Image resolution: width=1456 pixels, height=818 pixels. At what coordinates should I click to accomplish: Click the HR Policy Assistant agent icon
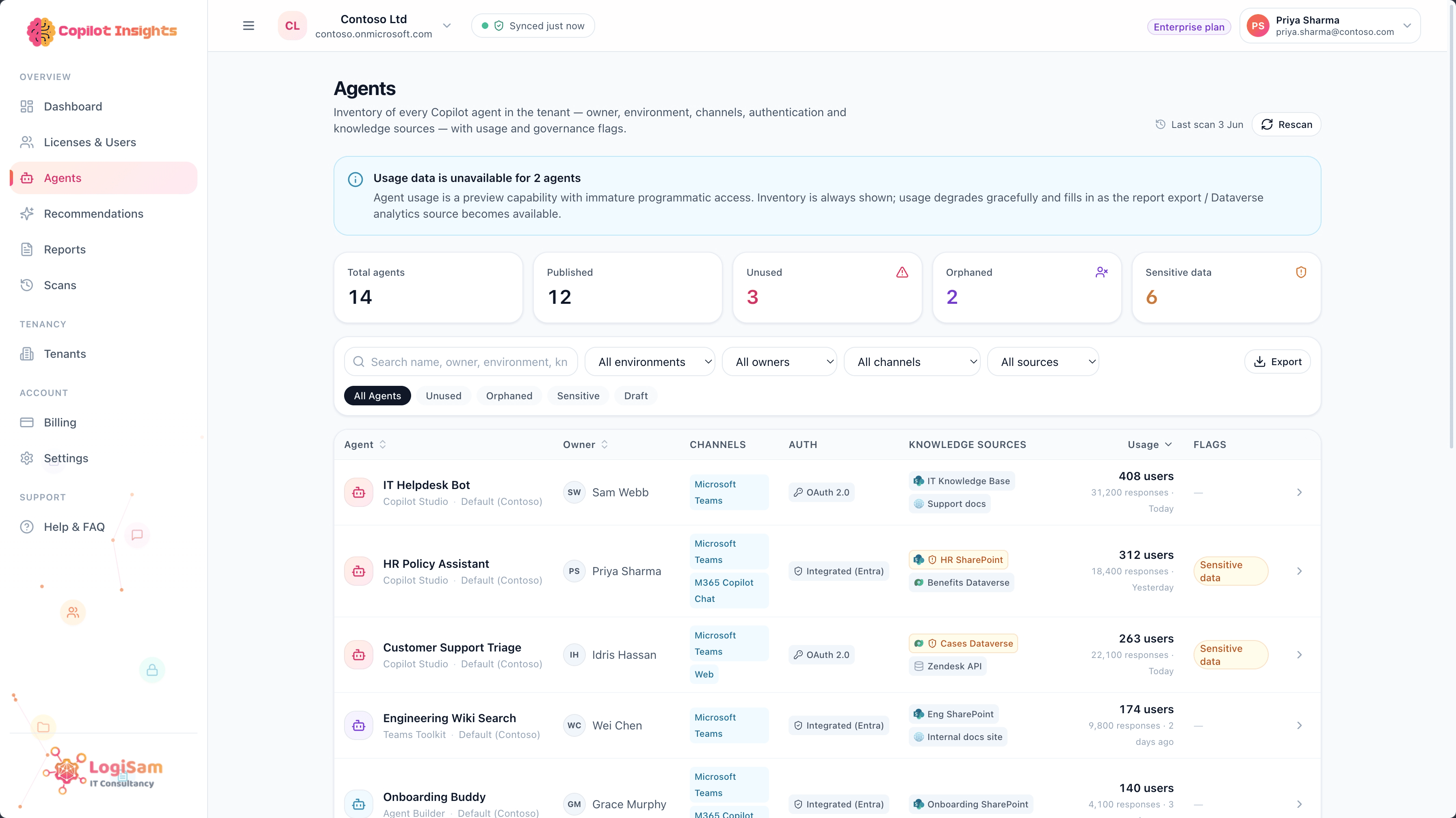tap(358, 571)
